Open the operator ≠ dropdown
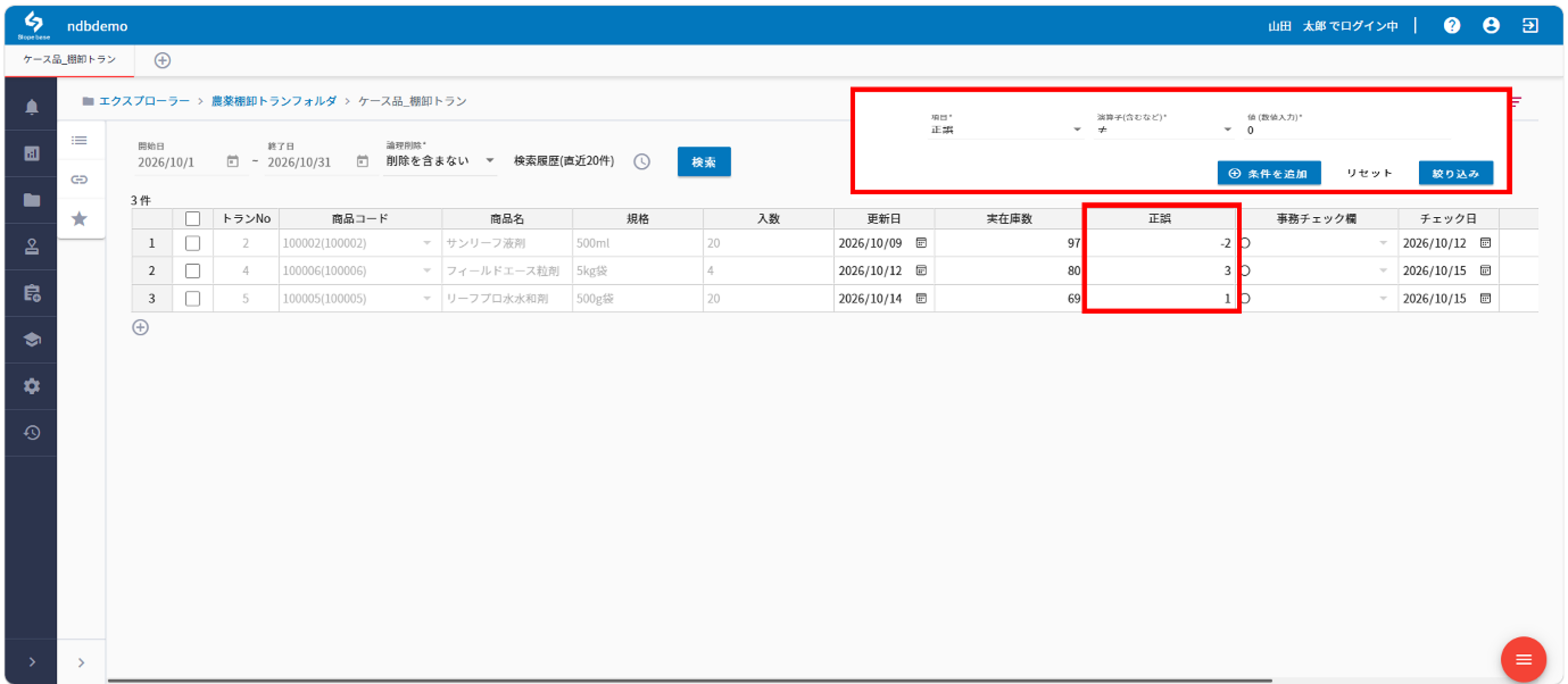Viewport: 1568px width, 684px height. tap(1164, 130)
